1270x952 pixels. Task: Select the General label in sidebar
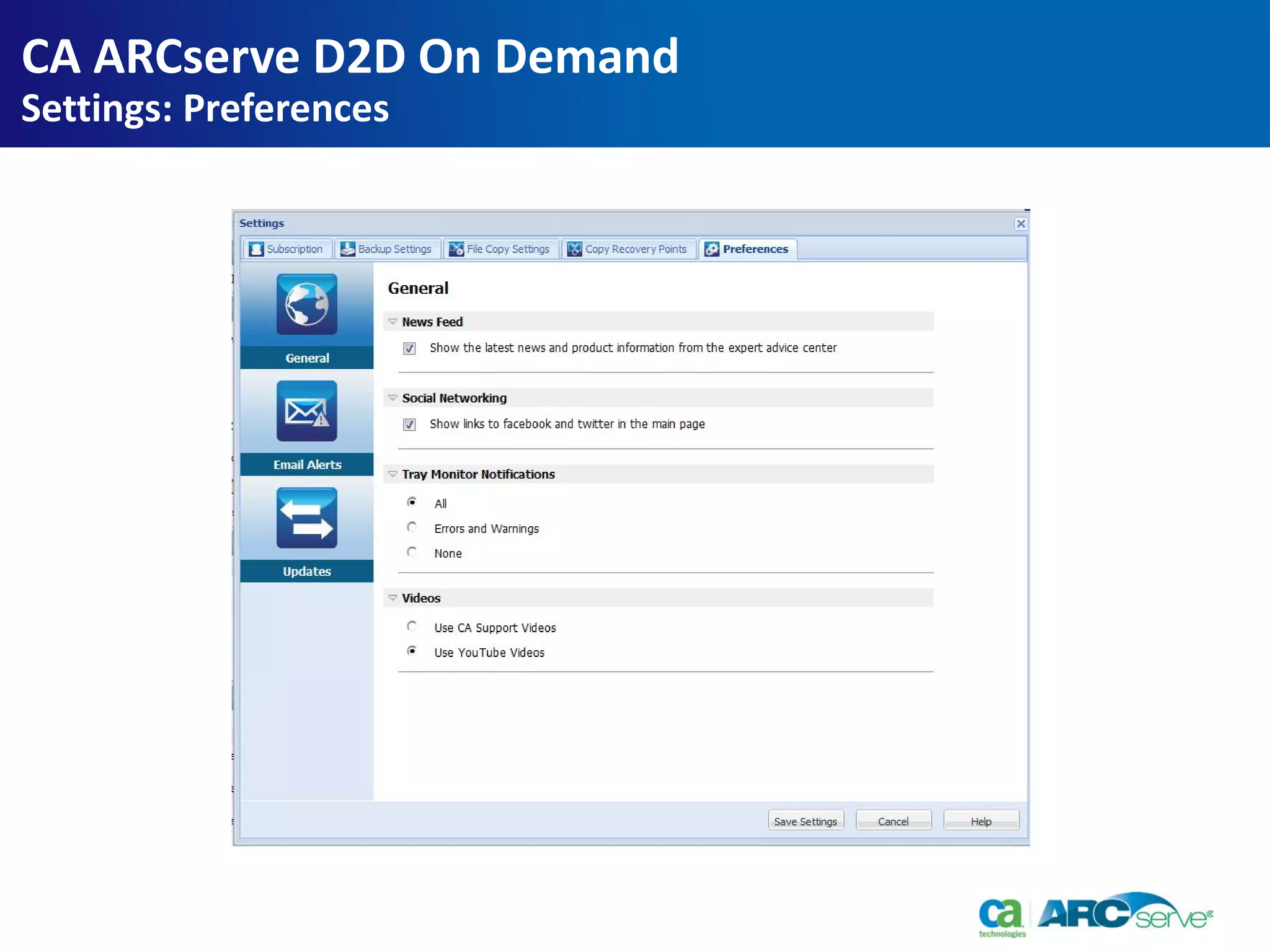pos(307,358)
